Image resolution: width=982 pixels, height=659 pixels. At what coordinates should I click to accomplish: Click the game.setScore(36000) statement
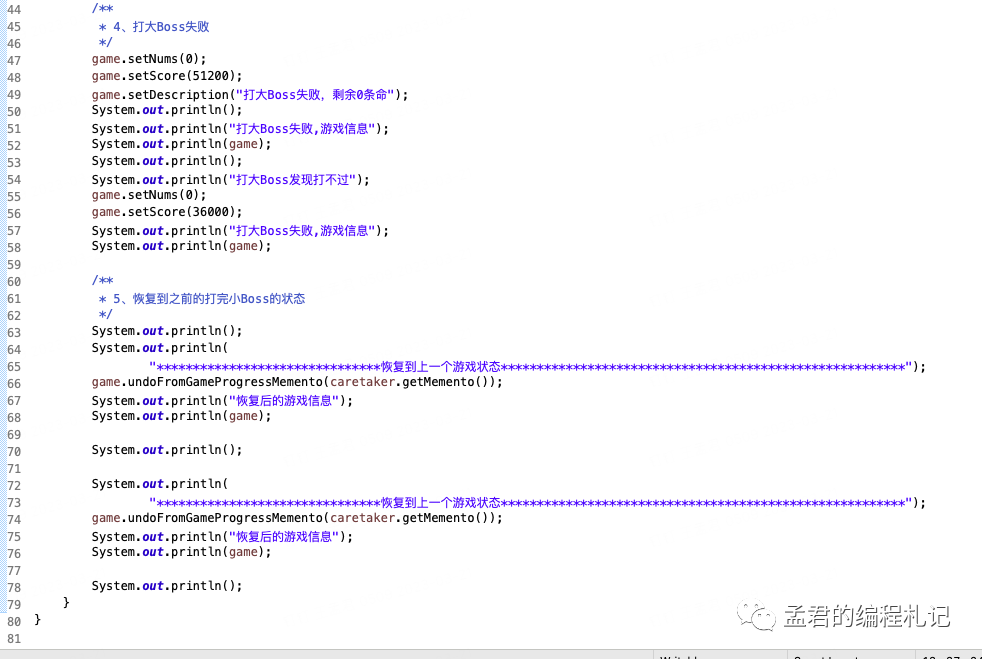(x=167, y=212)
